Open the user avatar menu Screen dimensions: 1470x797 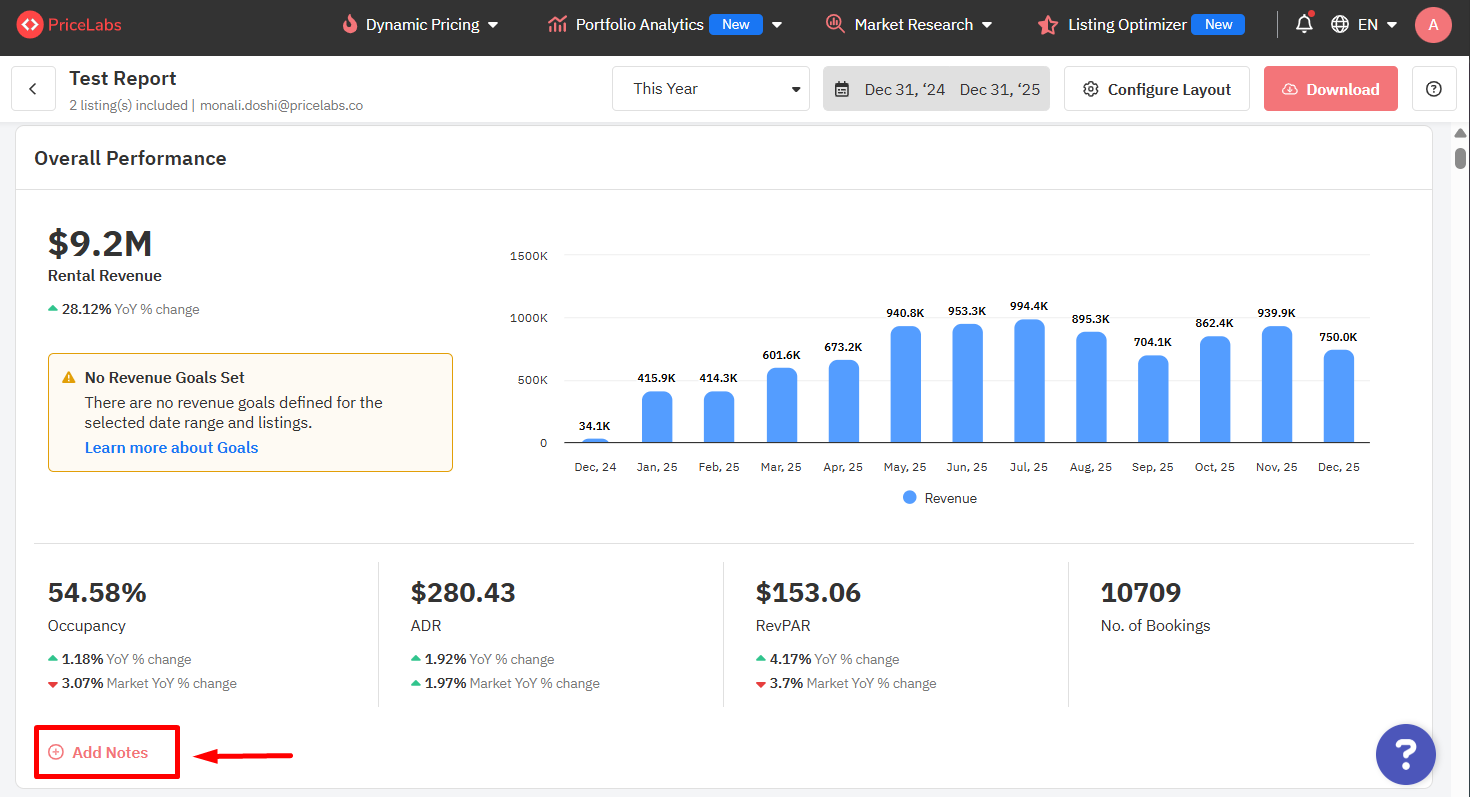click(x=1433, y=25)
